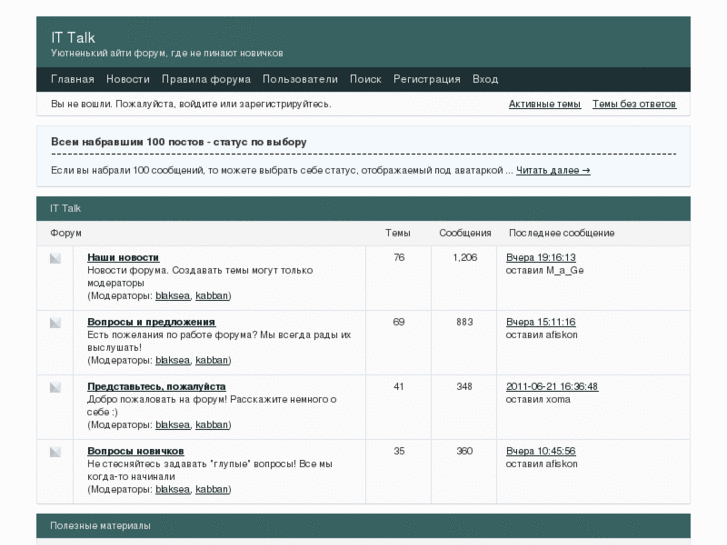Viewport: 727px width, 545px height.
Task: Open moderator kabban in Вопросы новичков row
Action: tap(212, 489)
